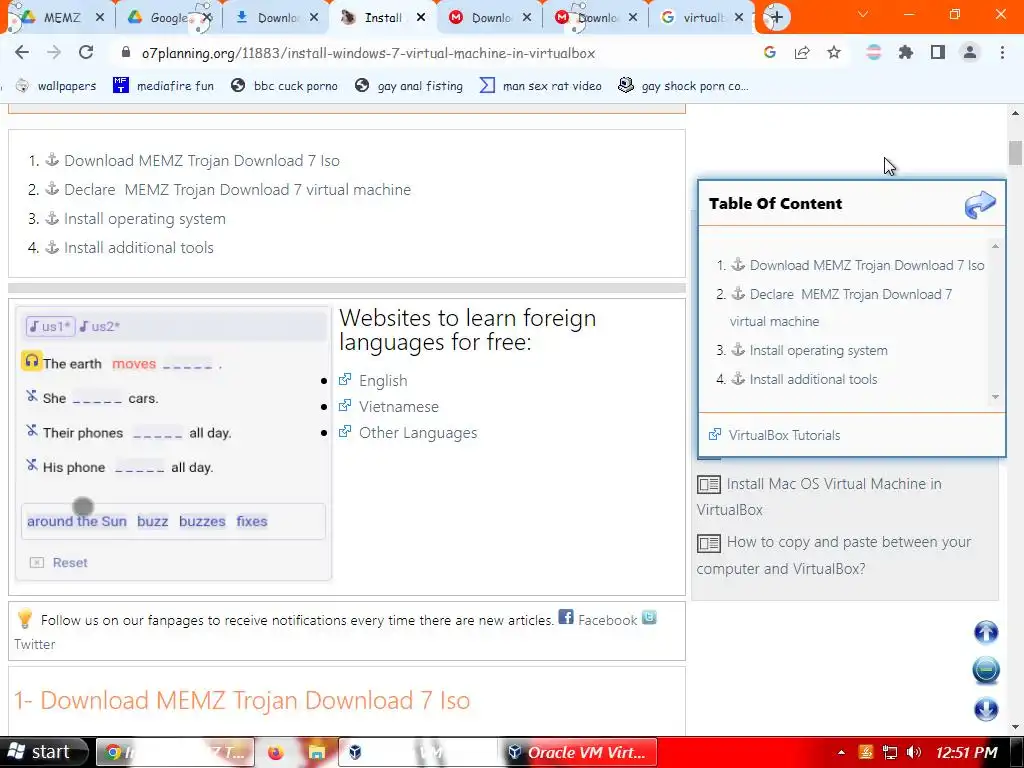
Task: Jump to 'Install operating system' in the main article list
Action: (x=144, y=219)
